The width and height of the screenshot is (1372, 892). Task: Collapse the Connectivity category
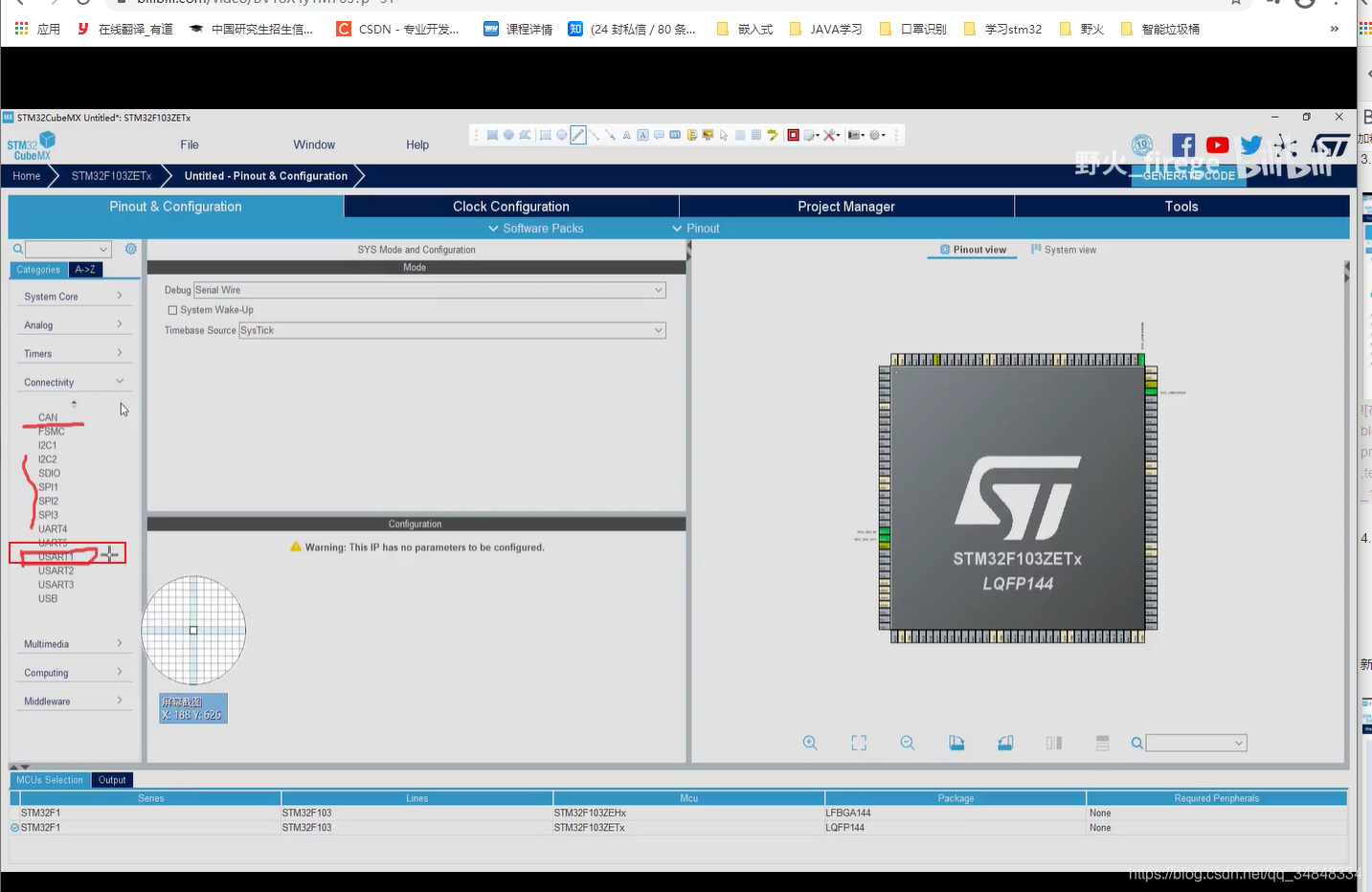point(74,383)
